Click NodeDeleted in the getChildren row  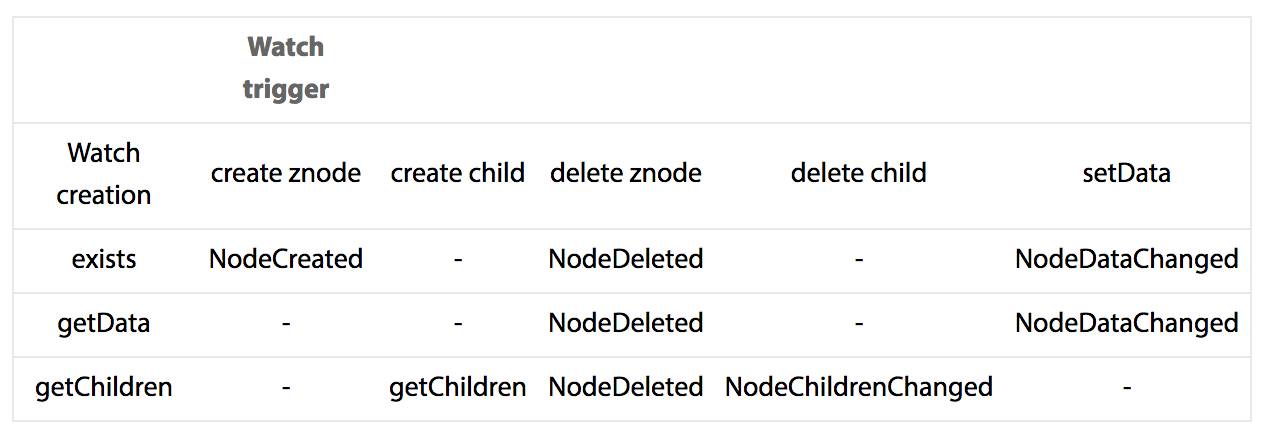625,387
